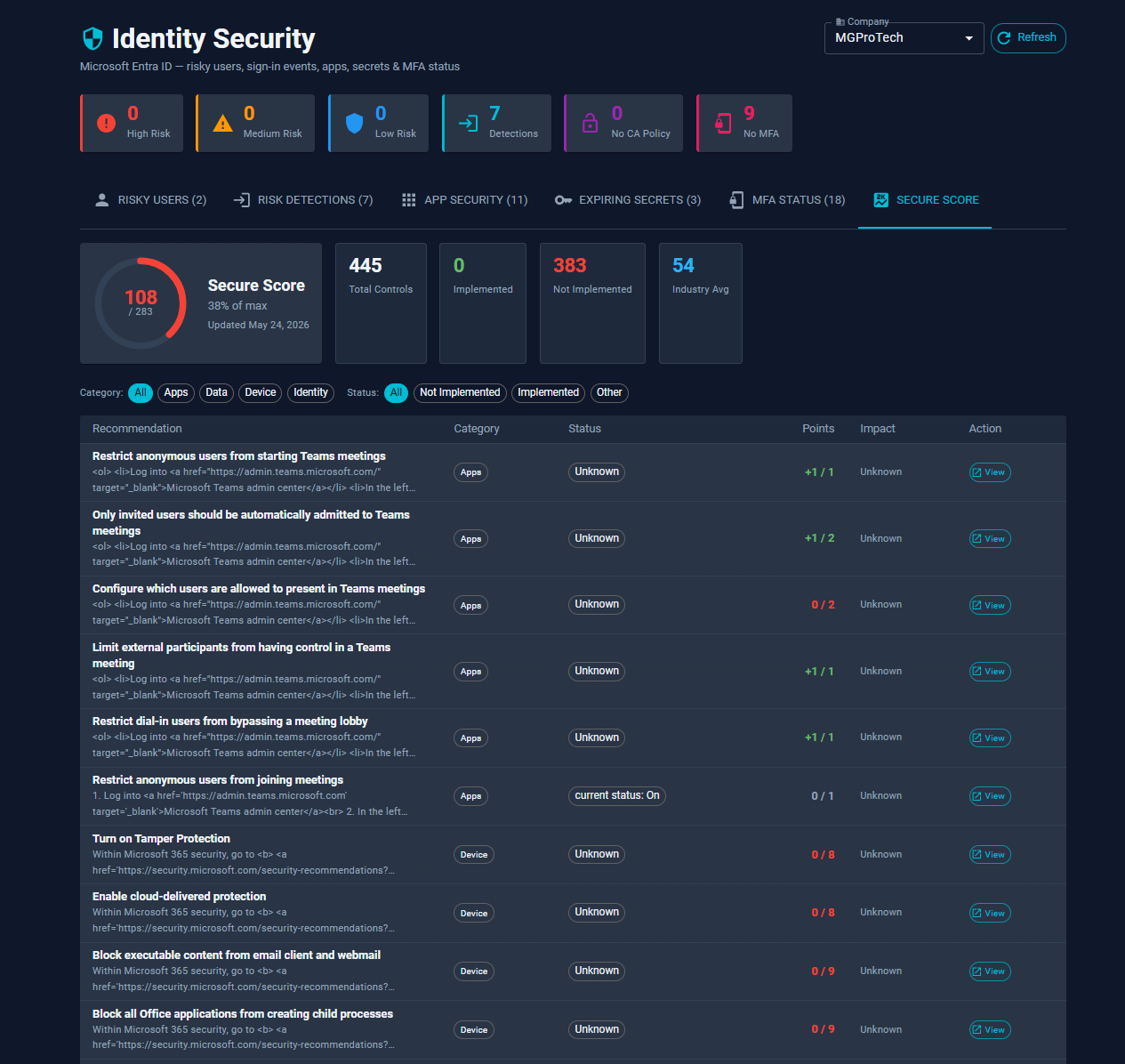Click the Recommendation column header

pos(137,429)
